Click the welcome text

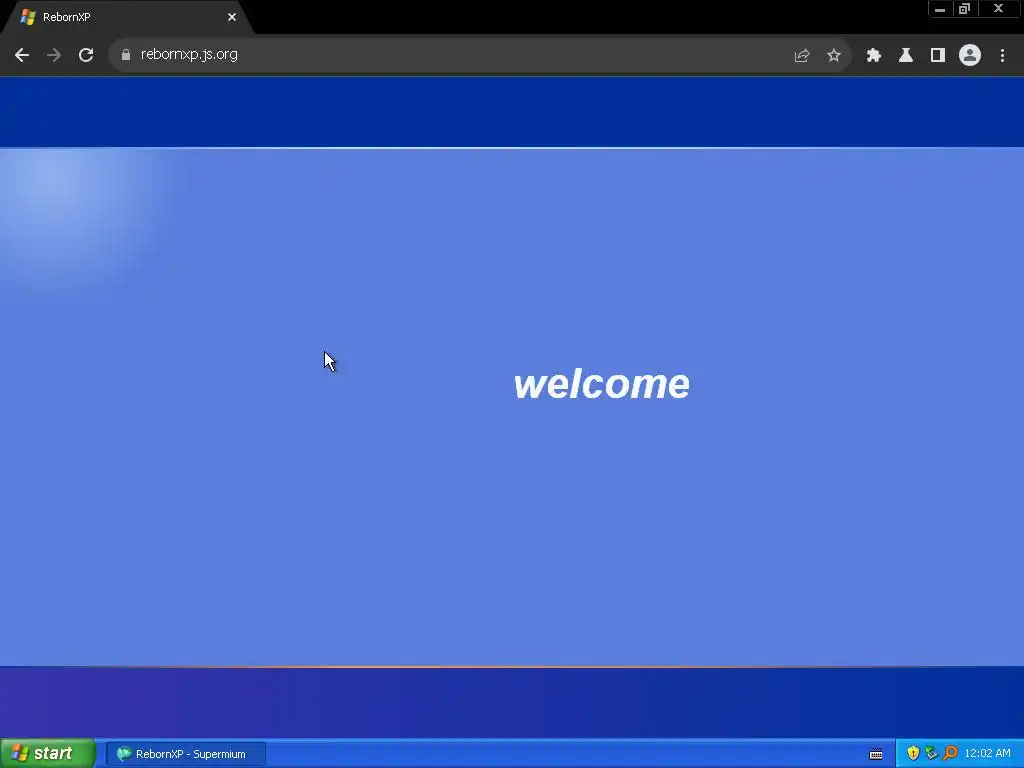pyautogui.click(x=601, y=383)
